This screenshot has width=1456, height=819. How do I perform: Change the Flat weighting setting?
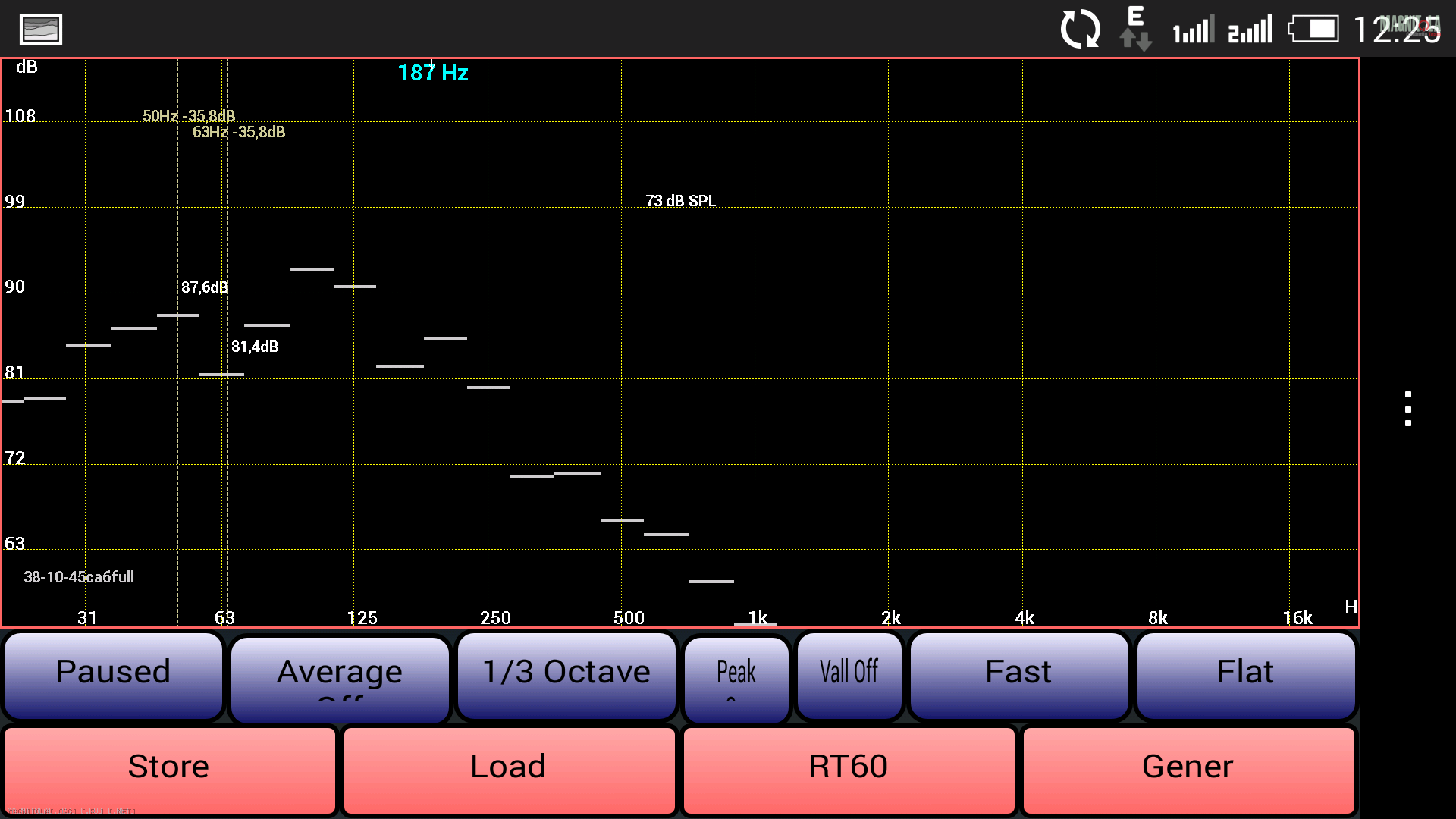1245,676
